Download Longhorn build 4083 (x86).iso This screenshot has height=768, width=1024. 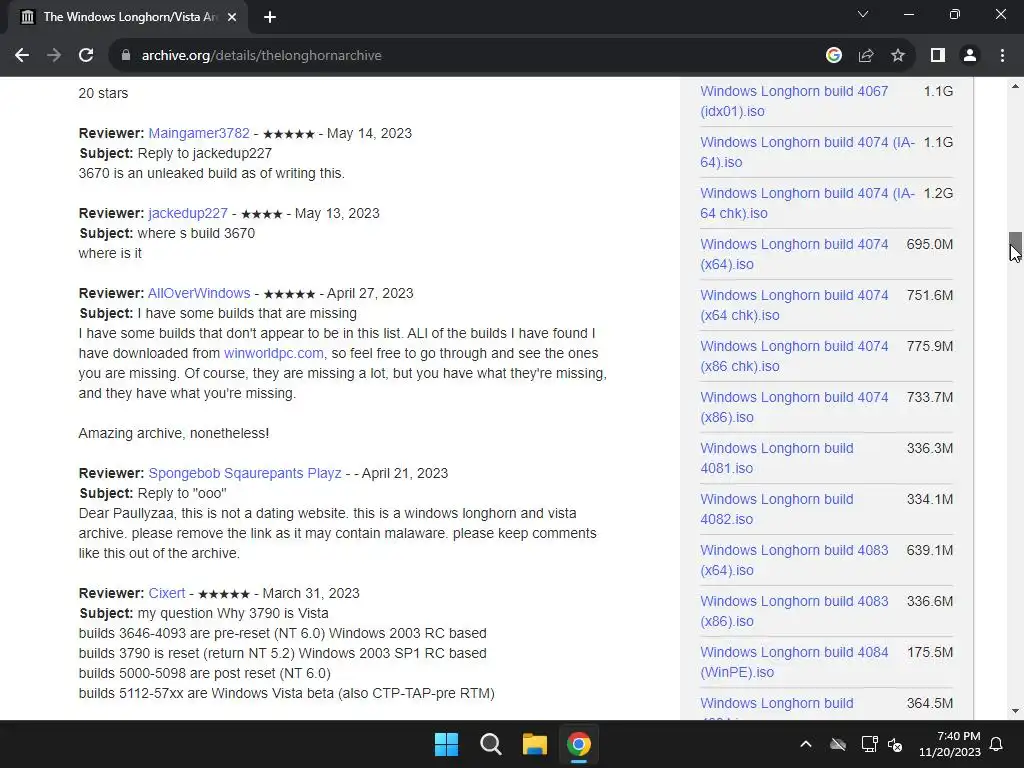coord(794,611)
